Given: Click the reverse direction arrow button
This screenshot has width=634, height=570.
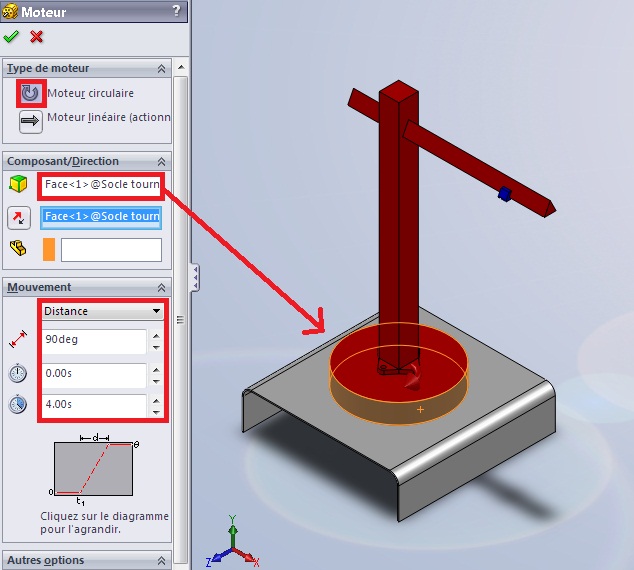Looking at the screenshot, I should (19, 218).
